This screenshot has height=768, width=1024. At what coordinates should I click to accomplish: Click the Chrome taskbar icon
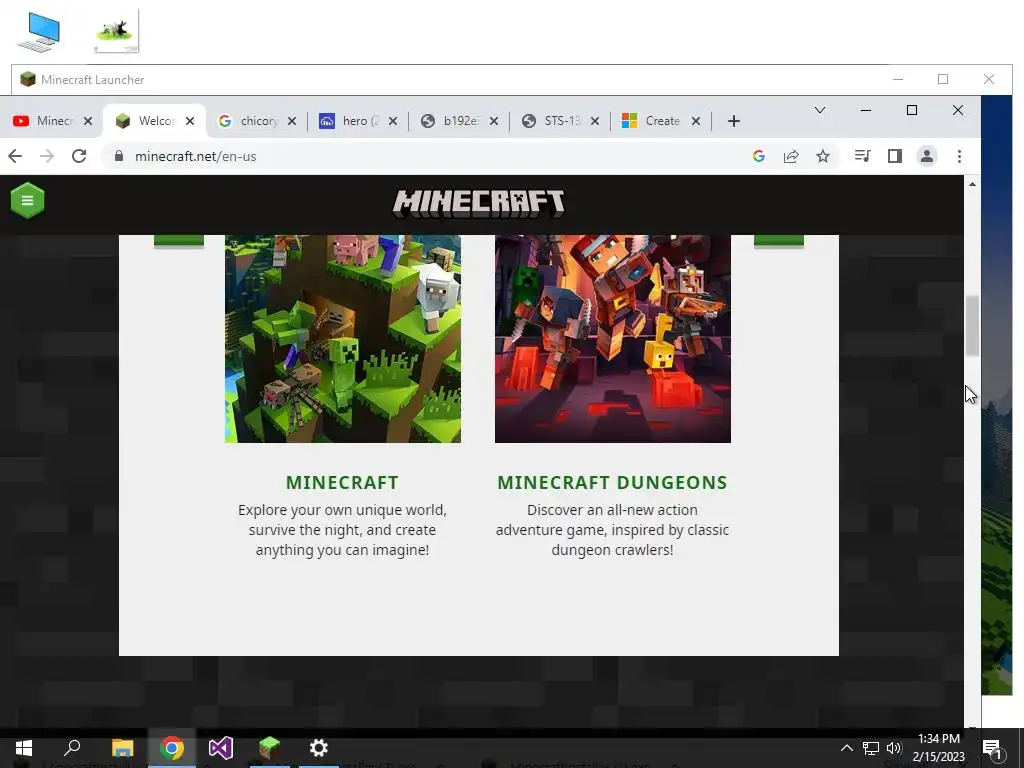click(x=172, y=748)
